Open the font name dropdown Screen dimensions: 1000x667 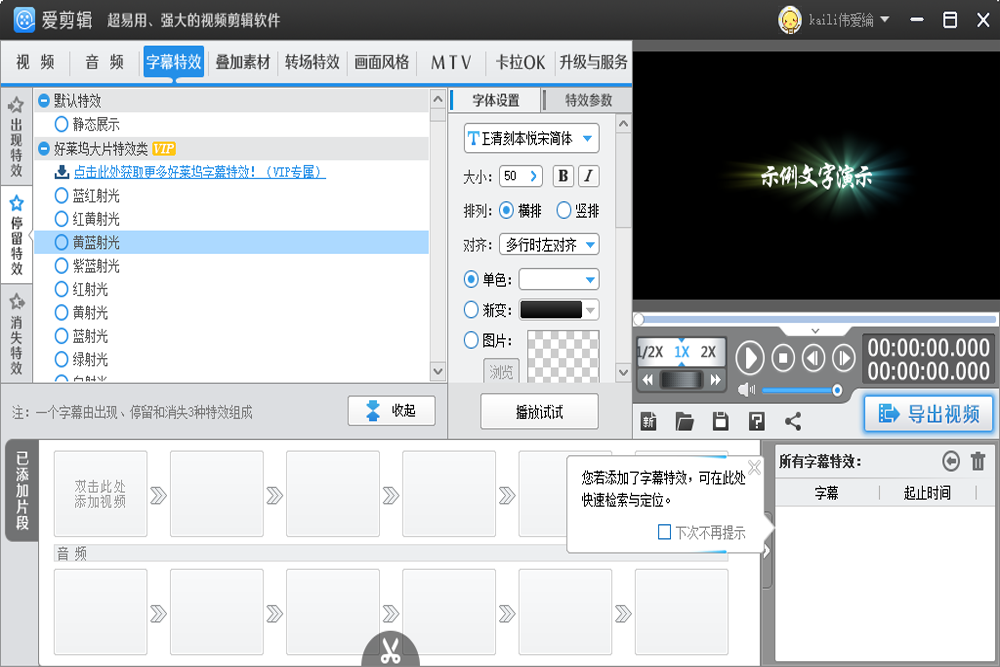tap(531, 139)
